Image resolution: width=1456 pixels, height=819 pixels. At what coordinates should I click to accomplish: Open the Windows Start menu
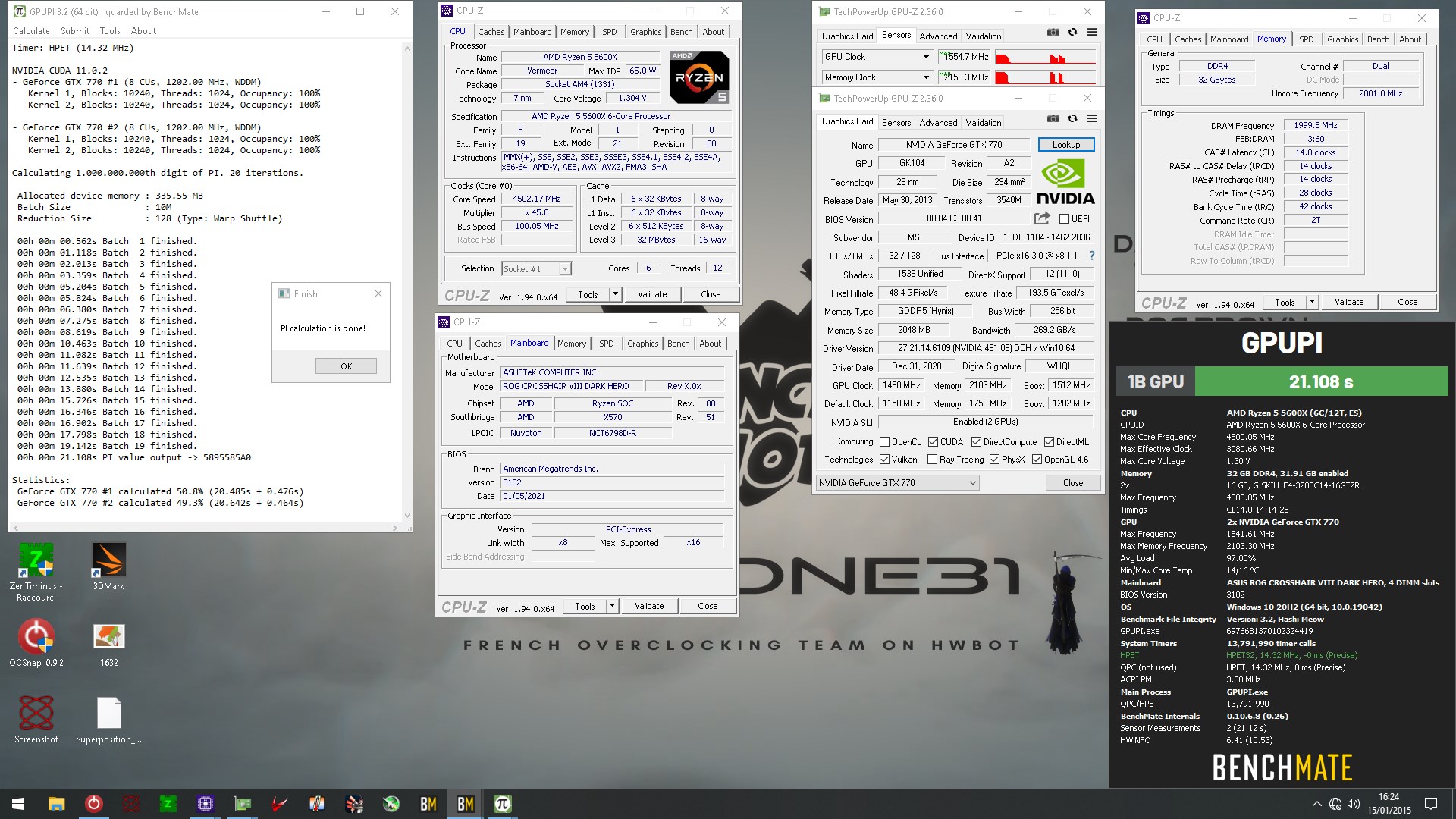click(18, 804)
